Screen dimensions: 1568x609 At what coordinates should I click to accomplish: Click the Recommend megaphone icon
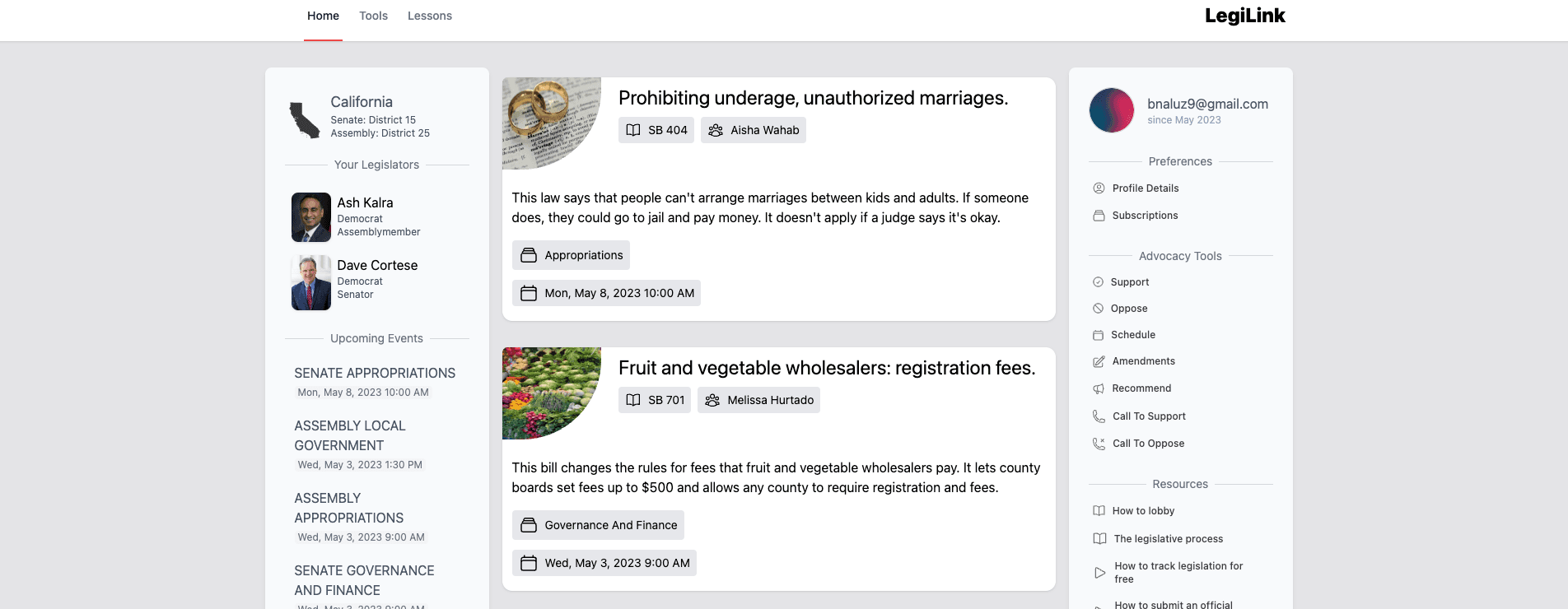pyautogui.click(x=1099, y=388)
